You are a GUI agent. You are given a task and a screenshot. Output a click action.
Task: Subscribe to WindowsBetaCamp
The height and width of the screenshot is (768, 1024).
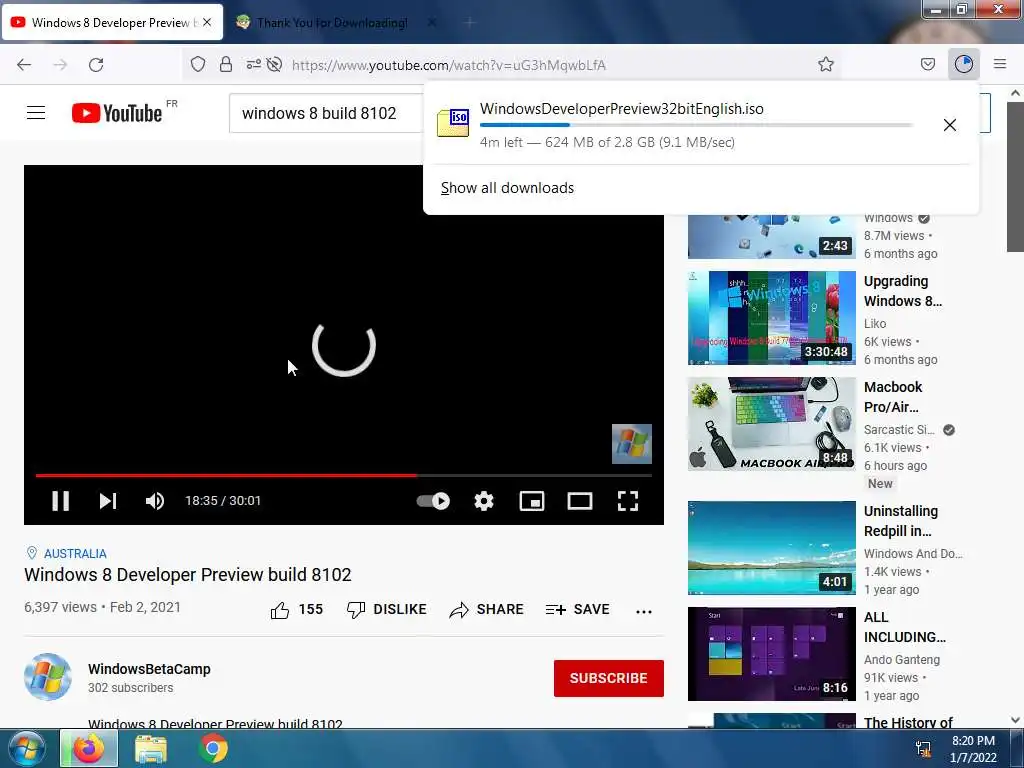click(609, 679)
